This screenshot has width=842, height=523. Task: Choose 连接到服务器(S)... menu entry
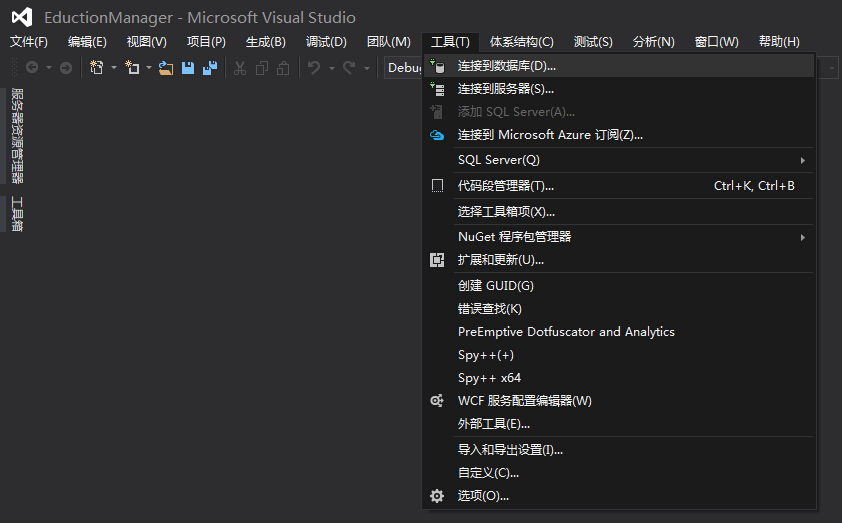click(x=619, y=89)
